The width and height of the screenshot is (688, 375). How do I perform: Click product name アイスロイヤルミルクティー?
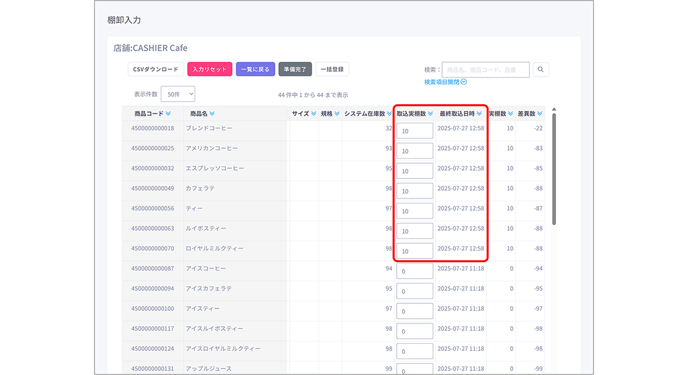tap(223, 349)
